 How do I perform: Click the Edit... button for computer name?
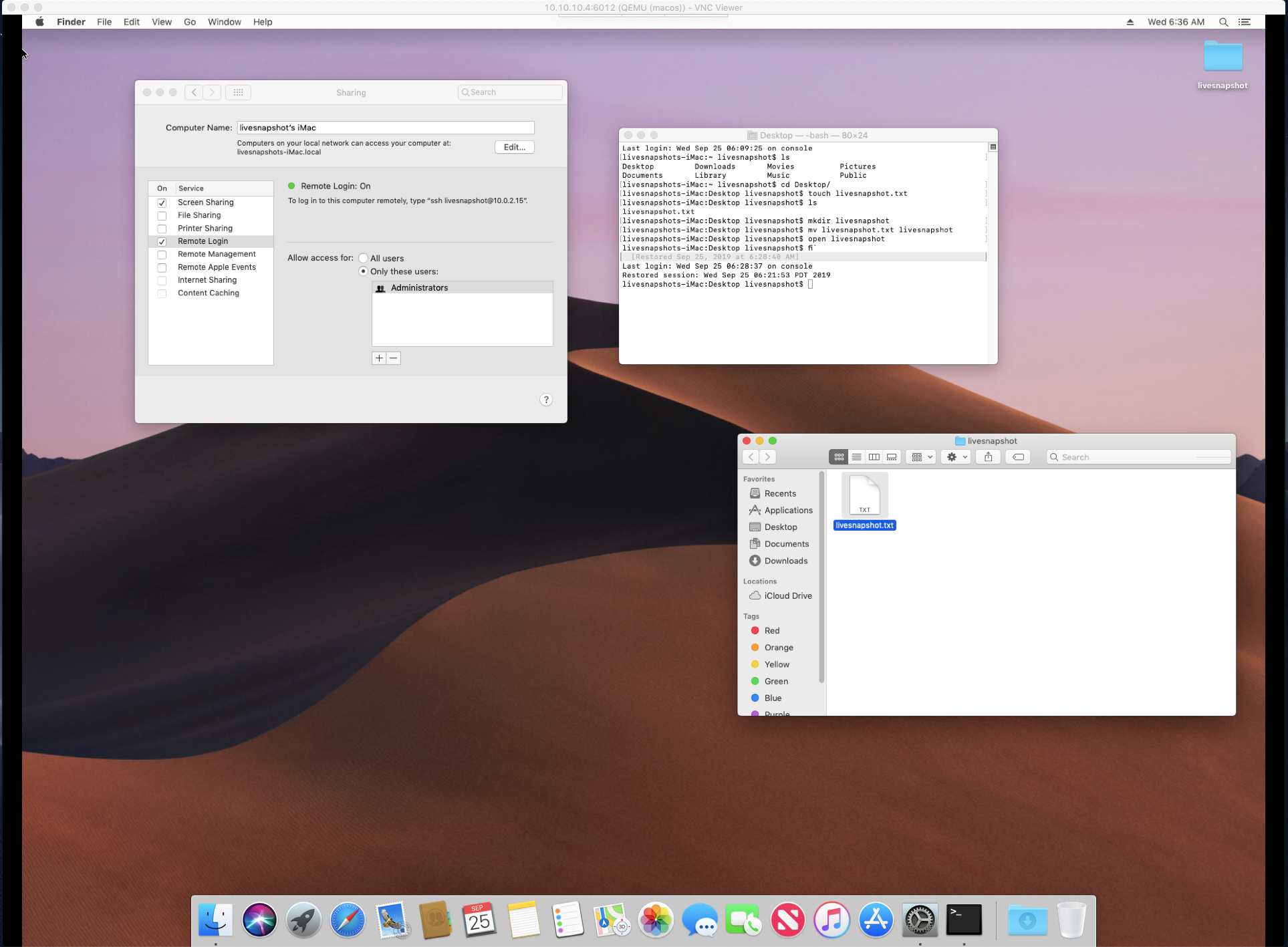(x=514, y=147)
